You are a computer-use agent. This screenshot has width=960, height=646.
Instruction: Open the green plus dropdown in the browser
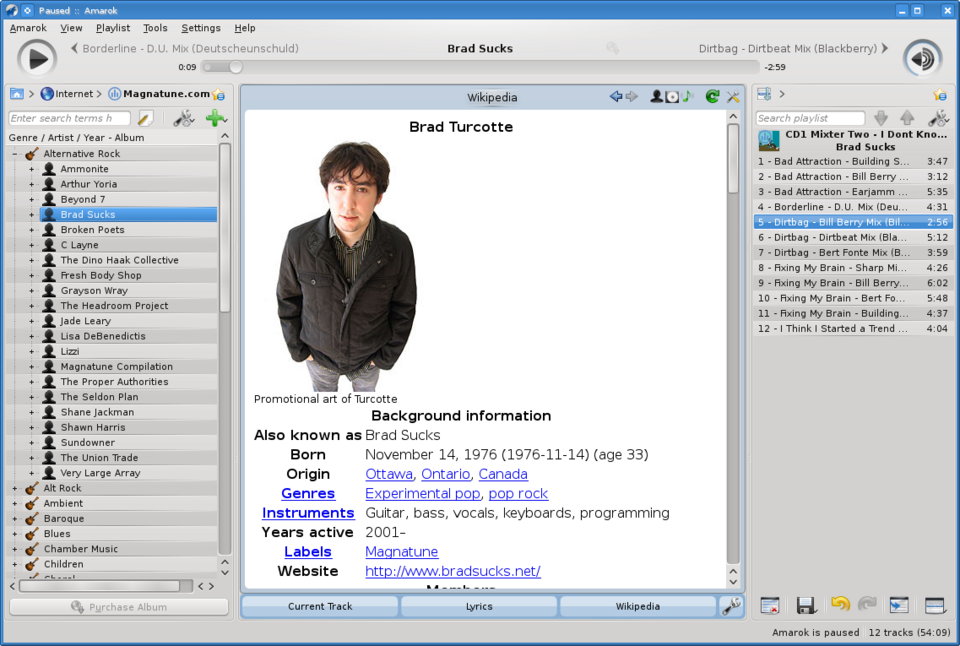tap(215, 118)
